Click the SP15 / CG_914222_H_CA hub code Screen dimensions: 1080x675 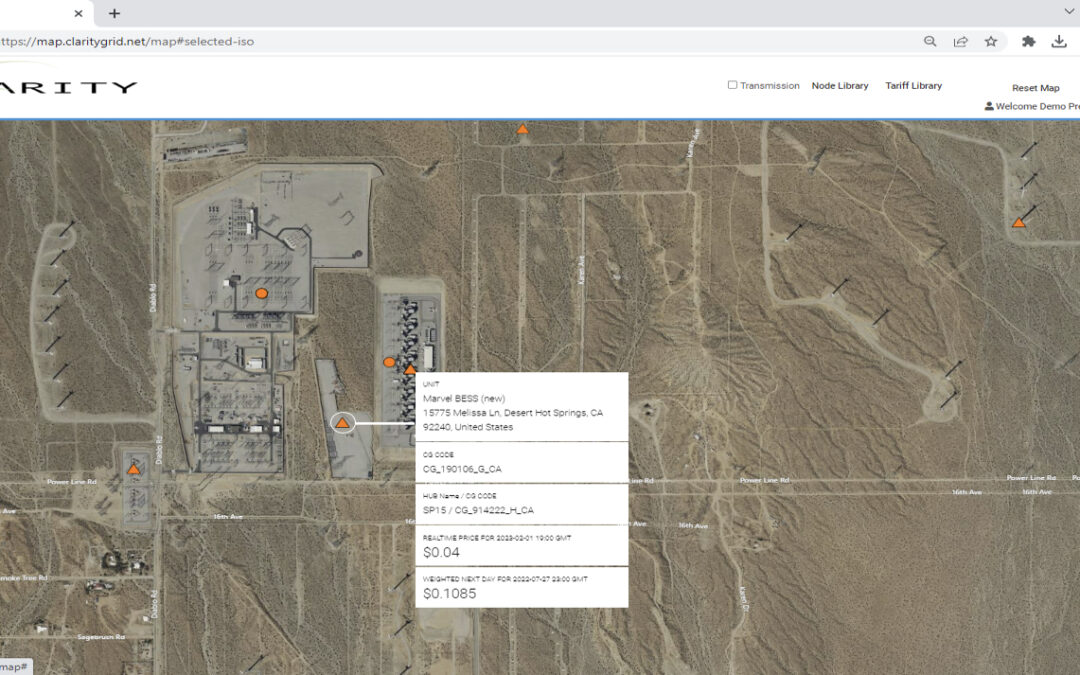(478, 510)
